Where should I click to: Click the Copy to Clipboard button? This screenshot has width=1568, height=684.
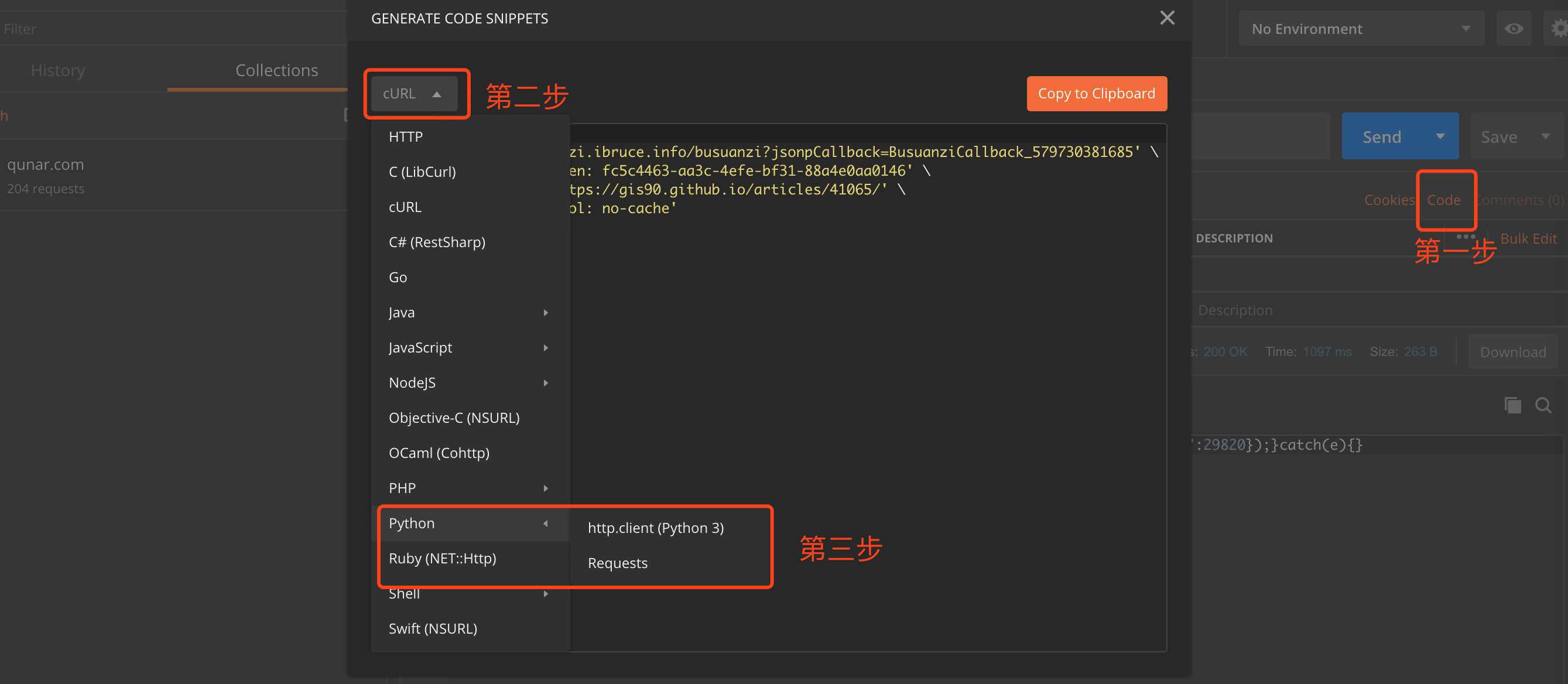point(1095,94)
